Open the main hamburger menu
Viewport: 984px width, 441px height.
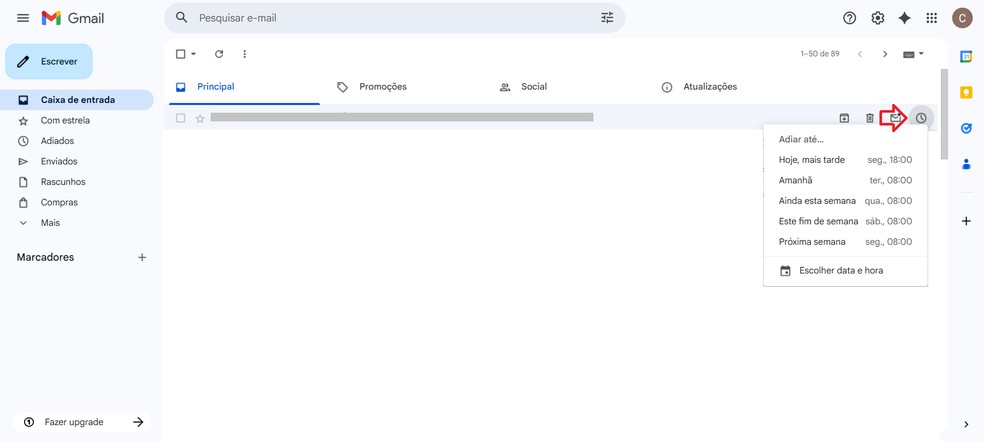[x=23, y=18]
